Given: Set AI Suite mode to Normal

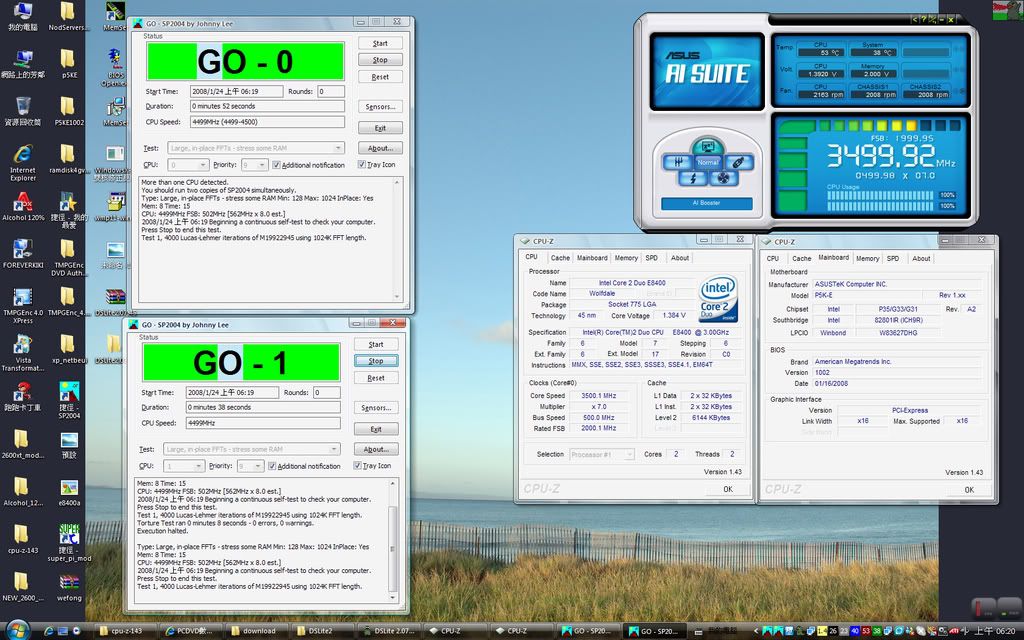Looking at the screenshot, I should pyautogui.click(x=708, y=162).
